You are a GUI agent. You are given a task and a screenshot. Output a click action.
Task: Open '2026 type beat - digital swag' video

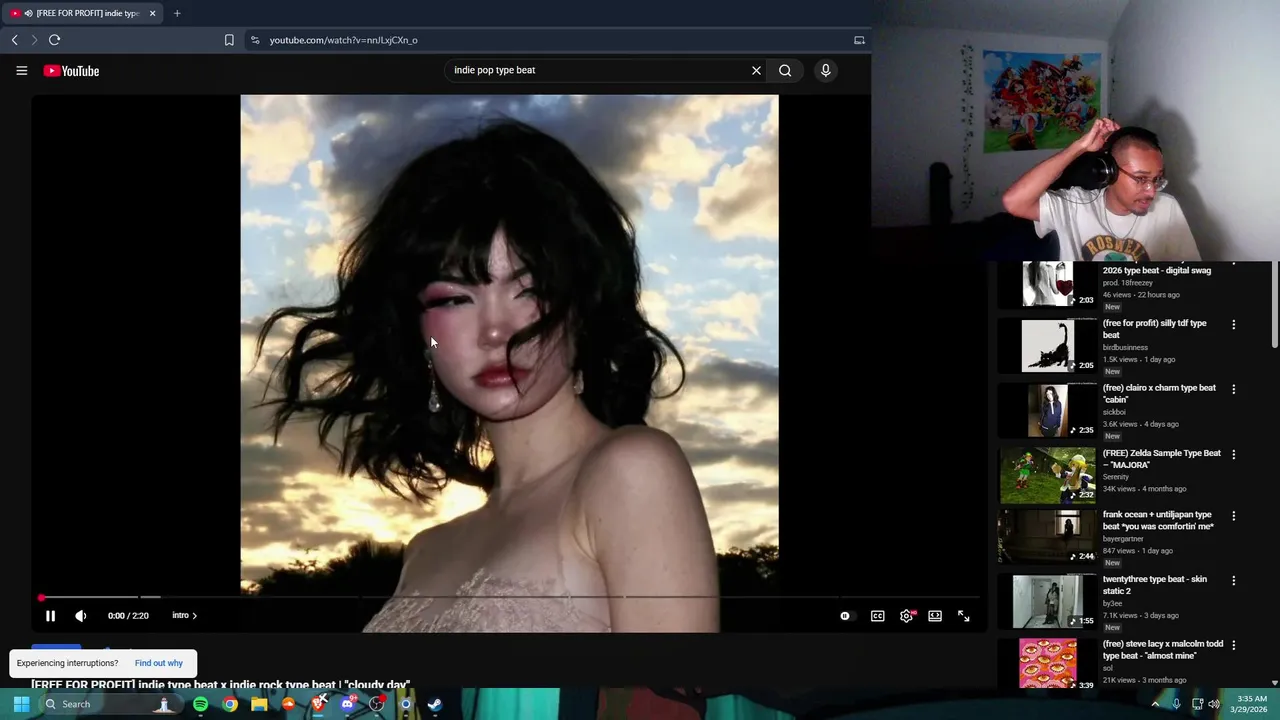[x=1157, y=270]
